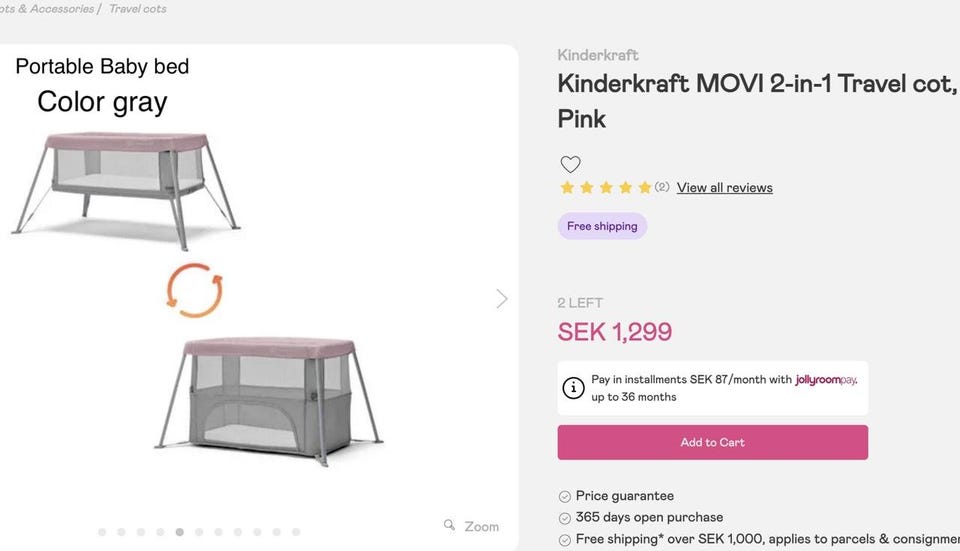
Task: Click the 365 days open purchase checkmark
Action: (x=565, y=518)
